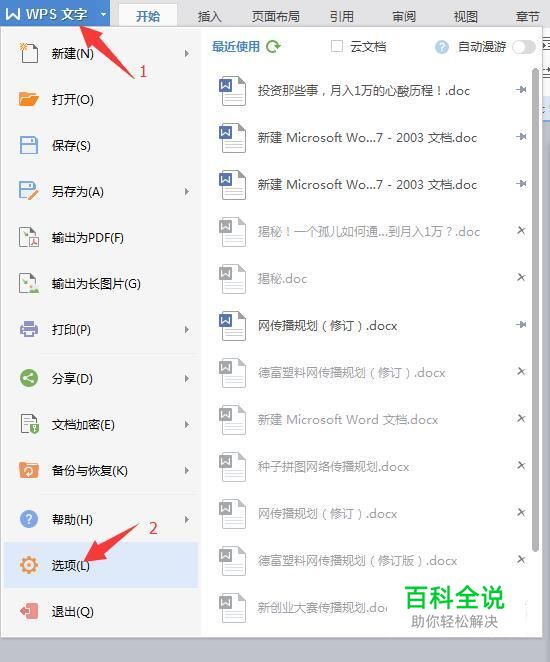550x662 pixels.
Task: Click the file icon of 揭秘.doc
Action: 232,279
